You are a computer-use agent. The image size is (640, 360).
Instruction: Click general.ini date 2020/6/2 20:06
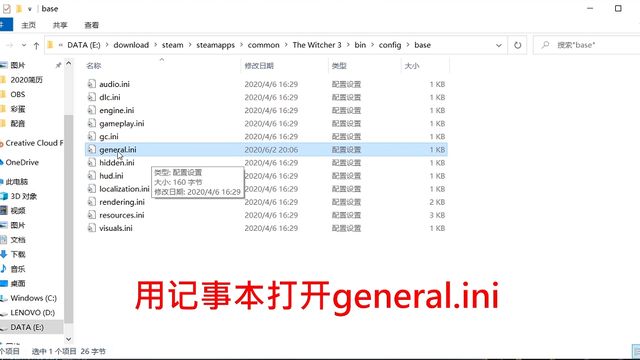[271, 150]
